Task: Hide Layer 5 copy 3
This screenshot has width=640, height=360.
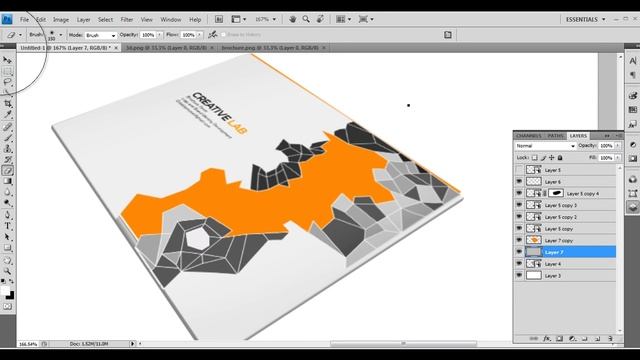Action: pyautogui.click(x=519, y=205)
